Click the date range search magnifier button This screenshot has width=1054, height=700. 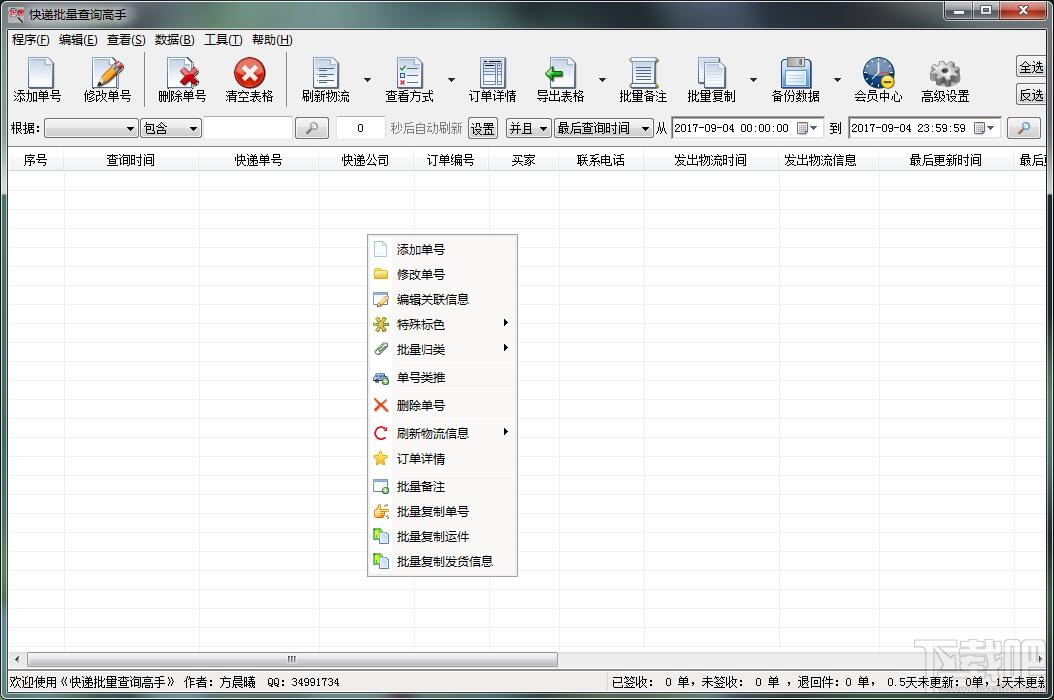pyautogui.click(x=1024, y=128)
